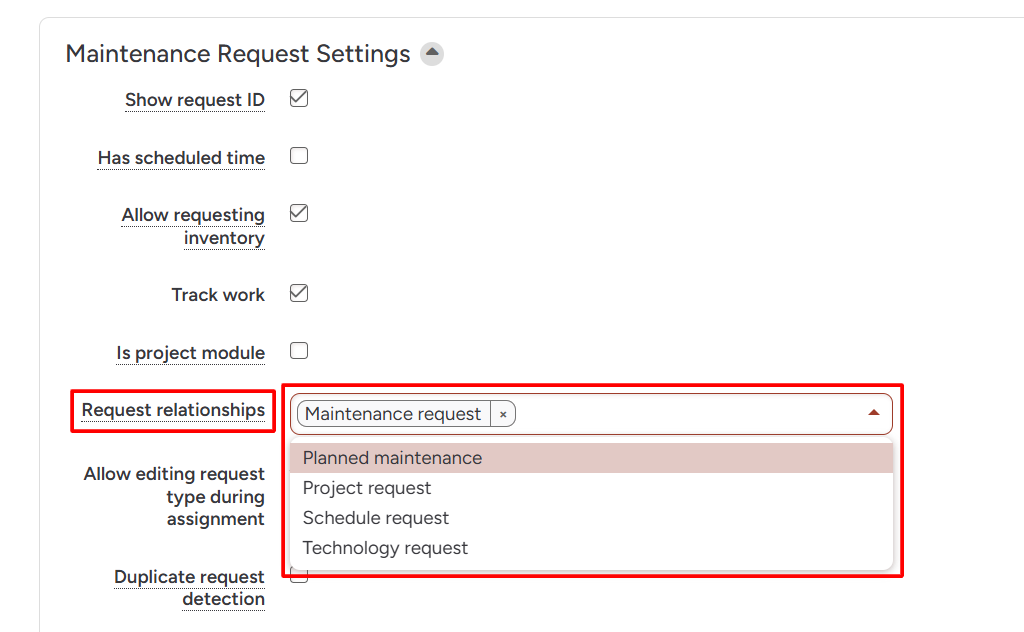Viewport: 1024px width, 632px height.
Task: Check the Is project module box
Action: click(299, 351)
